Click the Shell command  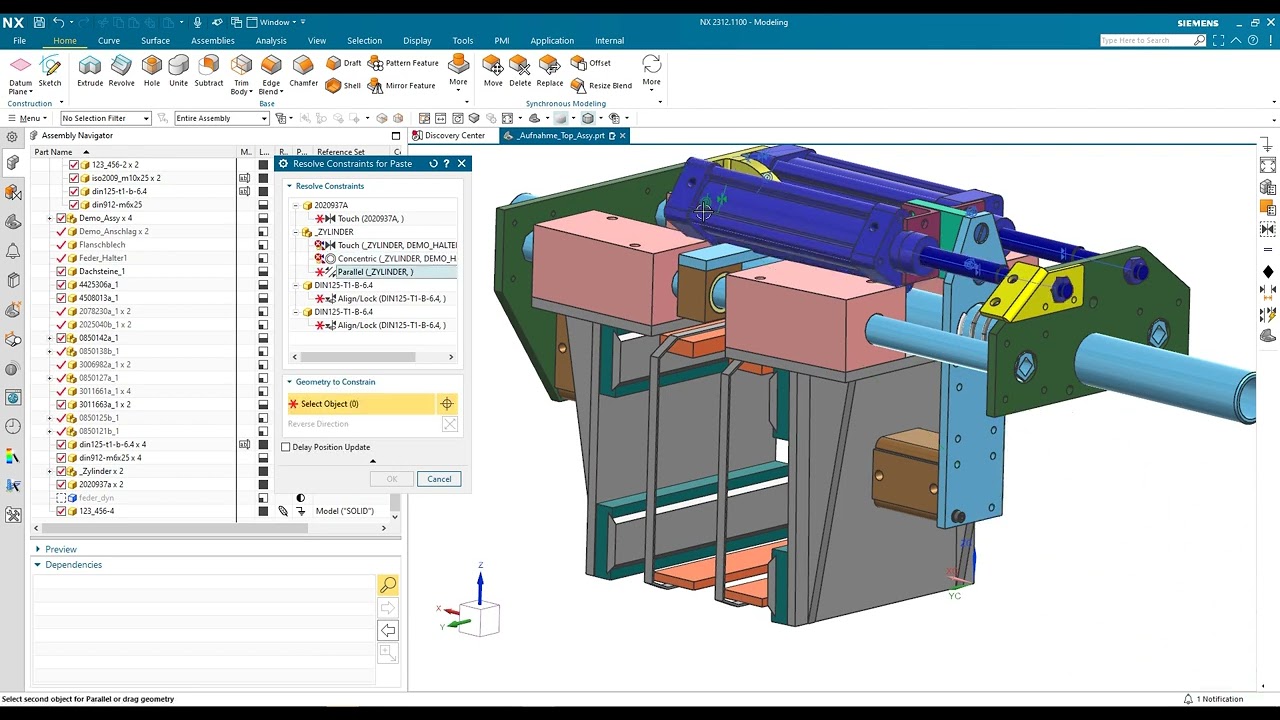pos(344,86)
